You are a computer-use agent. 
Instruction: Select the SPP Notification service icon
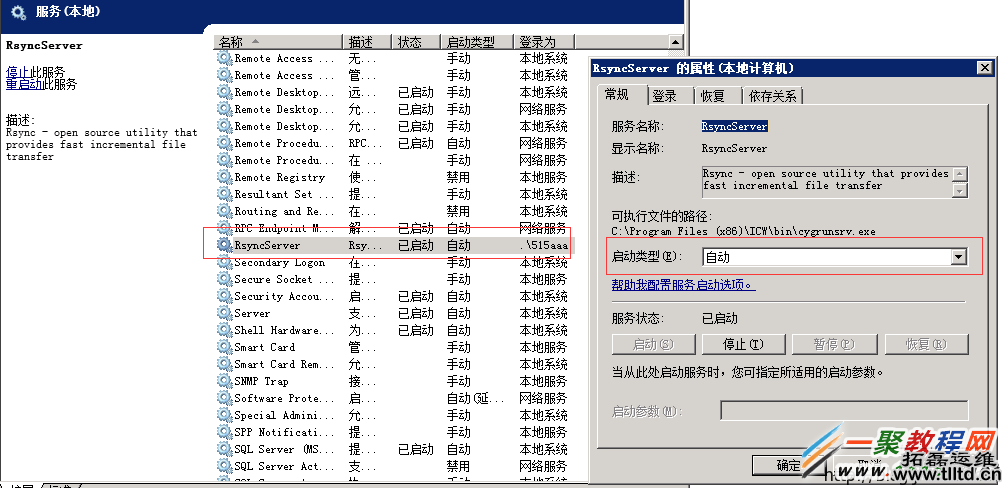[x=225, y=432]
